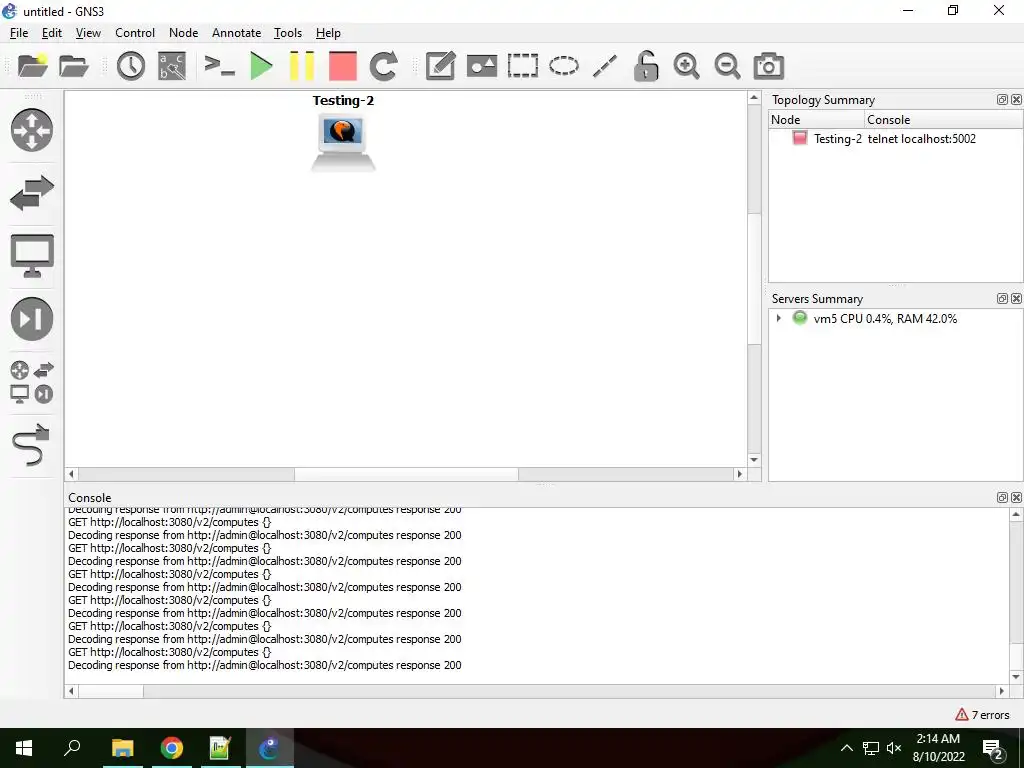Click the Console column header
Screen dimensions: 1024x768
(x=944, y=120)
